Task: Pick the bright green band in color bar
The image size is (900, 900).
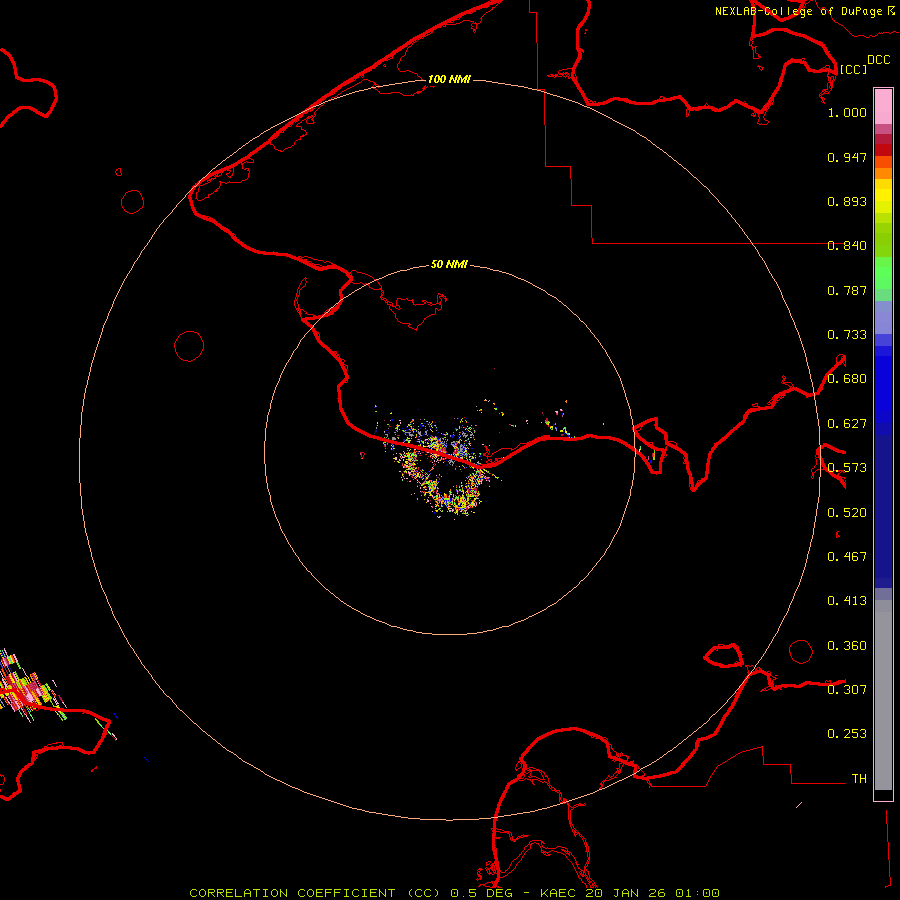Action: [883, 275]
